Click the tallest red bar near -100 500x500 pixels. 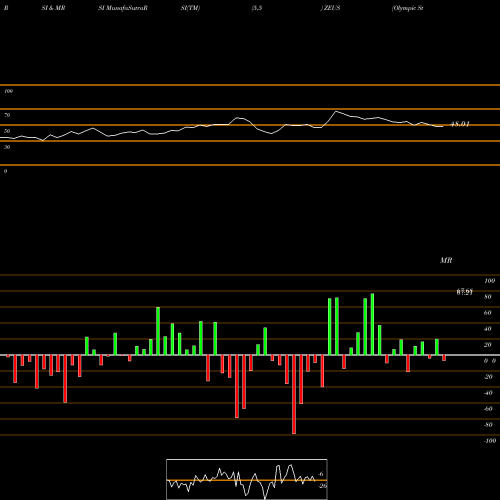pos(294,394)
